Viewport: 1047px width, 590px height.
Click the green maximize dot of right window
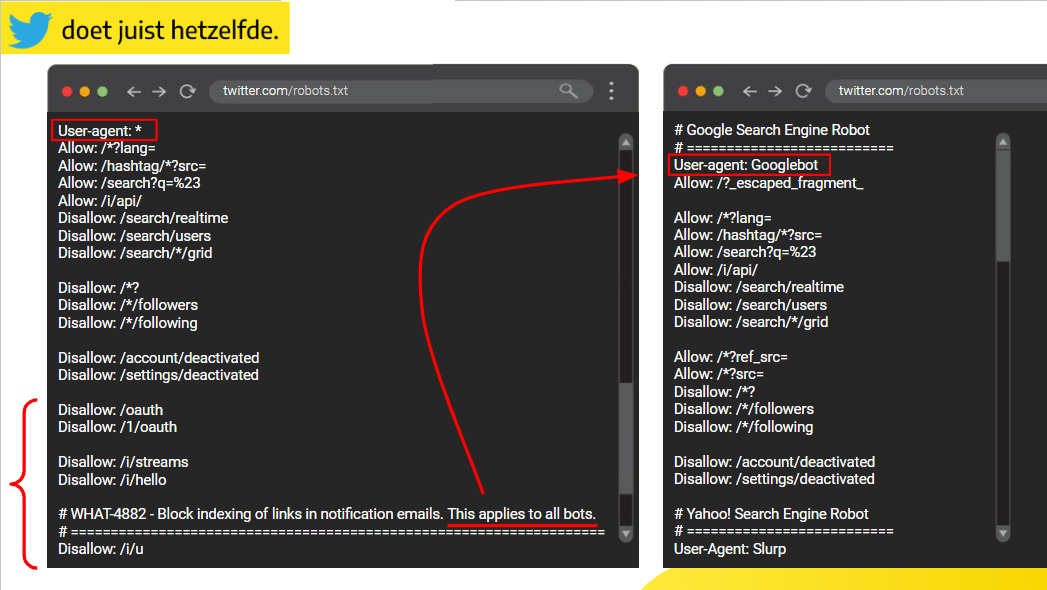point(718,91)
